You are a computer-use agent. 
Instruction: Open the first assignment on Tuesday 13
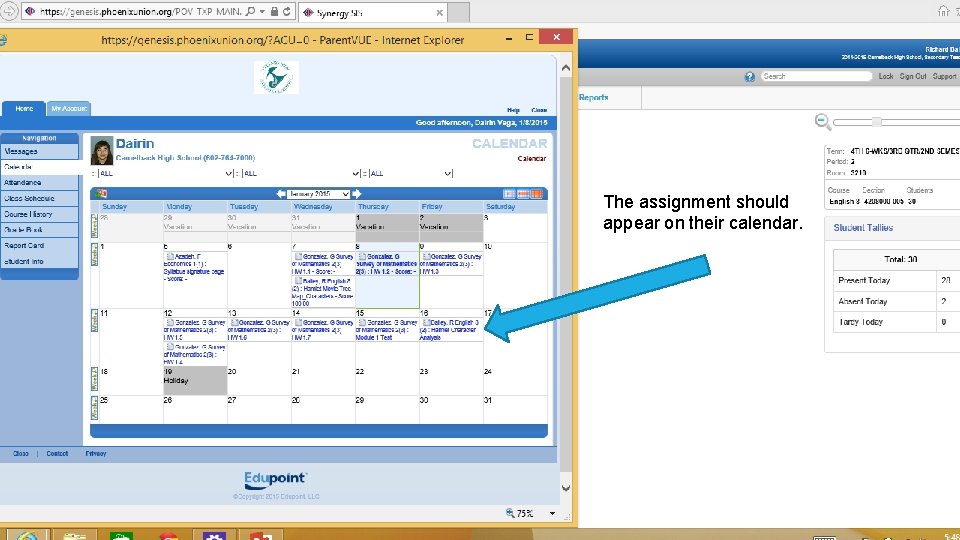[258, 329]
